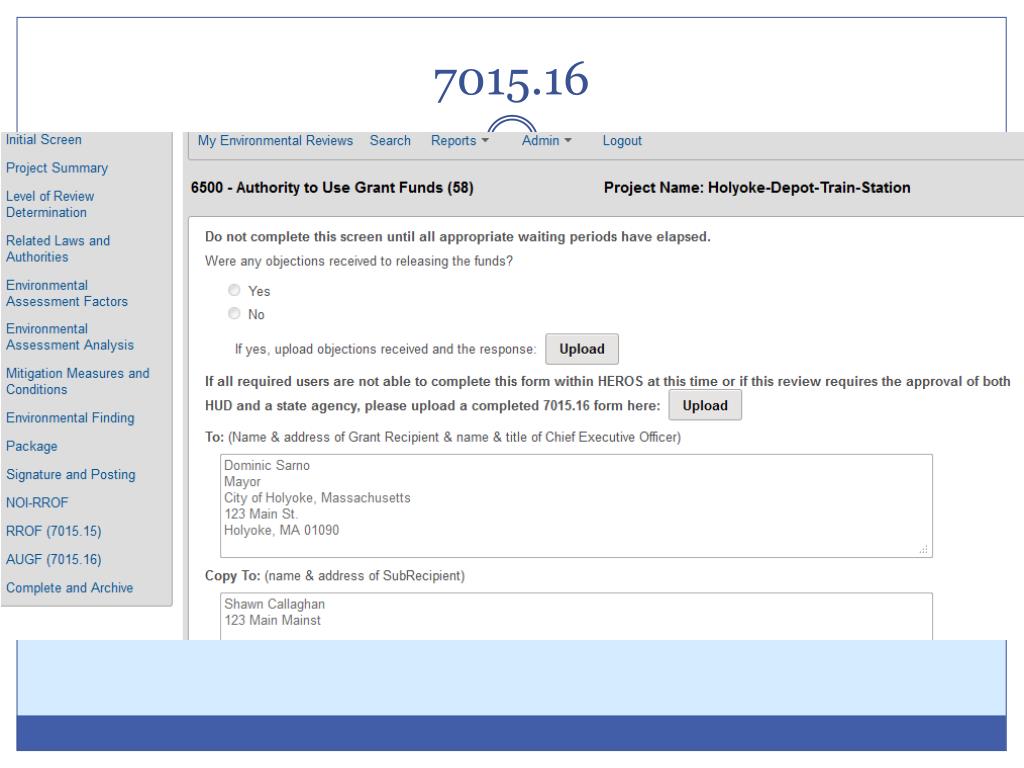
Task: Open AUGF (7015.16) page
Action: click(x=54, y=560)
